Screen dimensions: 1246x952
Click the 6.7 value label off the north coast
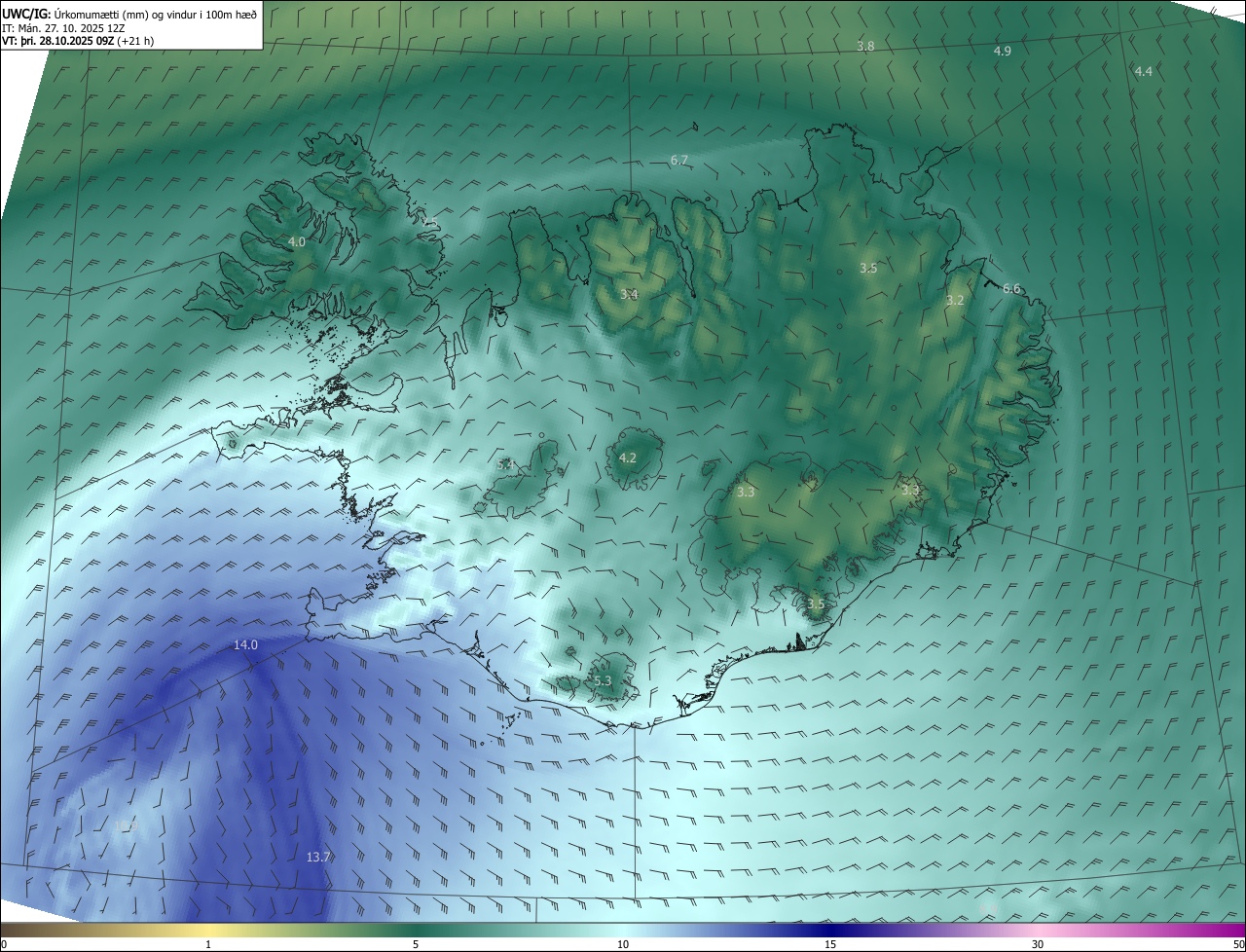click(679, 160)
